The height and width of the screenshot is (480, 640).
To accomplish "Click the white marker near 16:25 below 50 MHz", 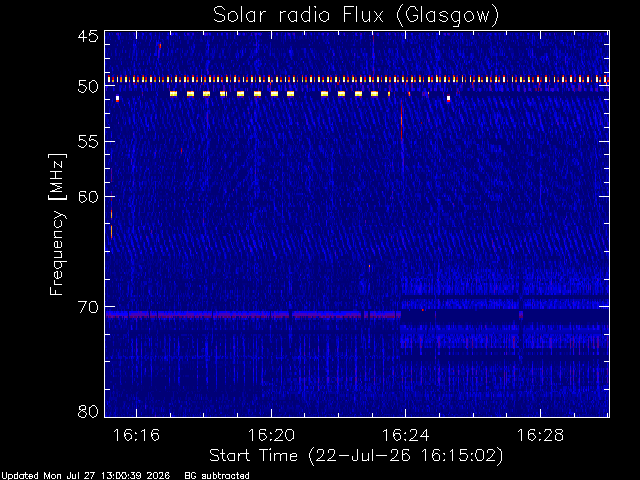I will (448, 98).
